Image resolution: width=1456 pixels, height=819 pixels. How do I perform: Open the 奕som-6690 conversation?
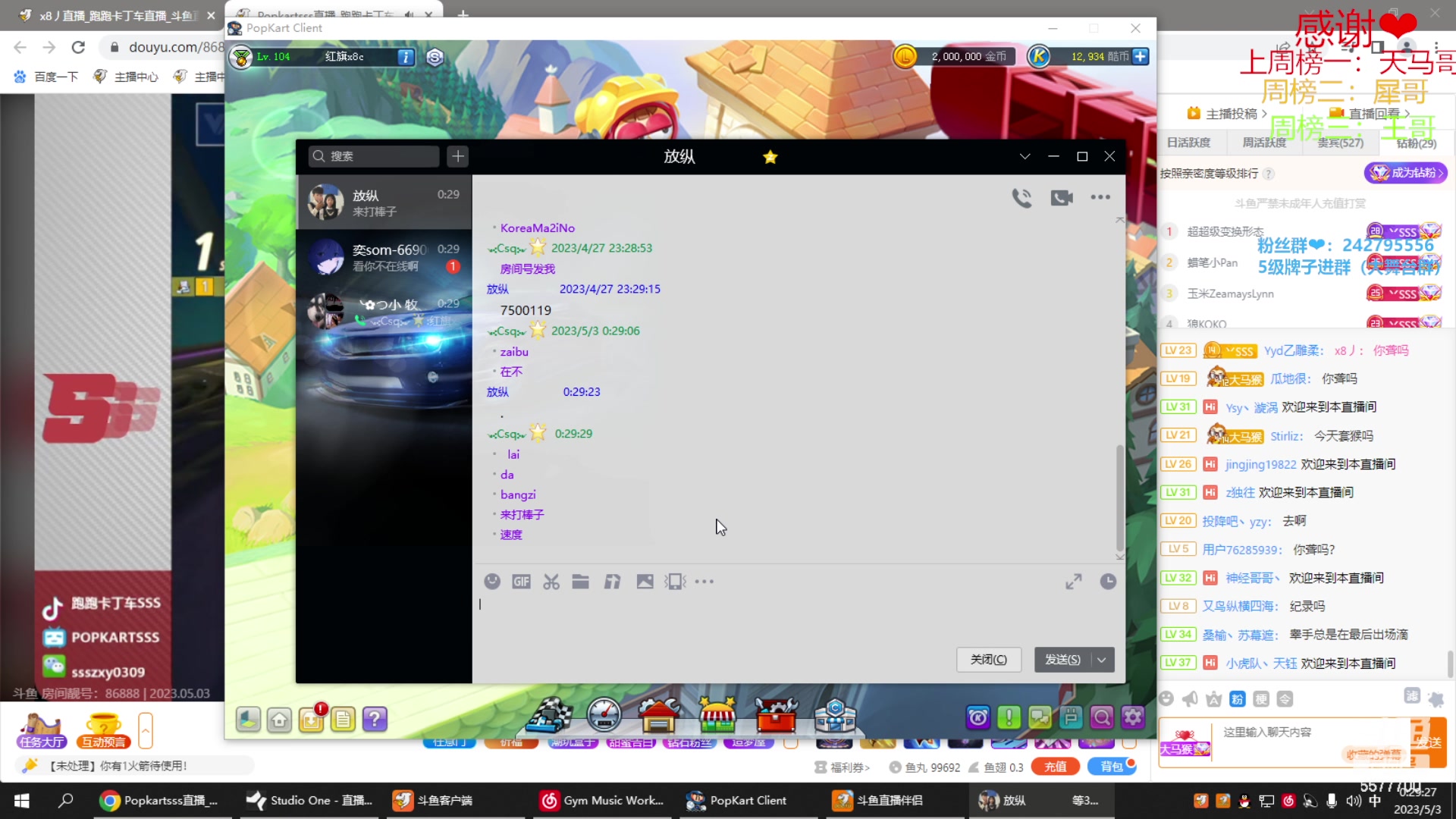384,257
